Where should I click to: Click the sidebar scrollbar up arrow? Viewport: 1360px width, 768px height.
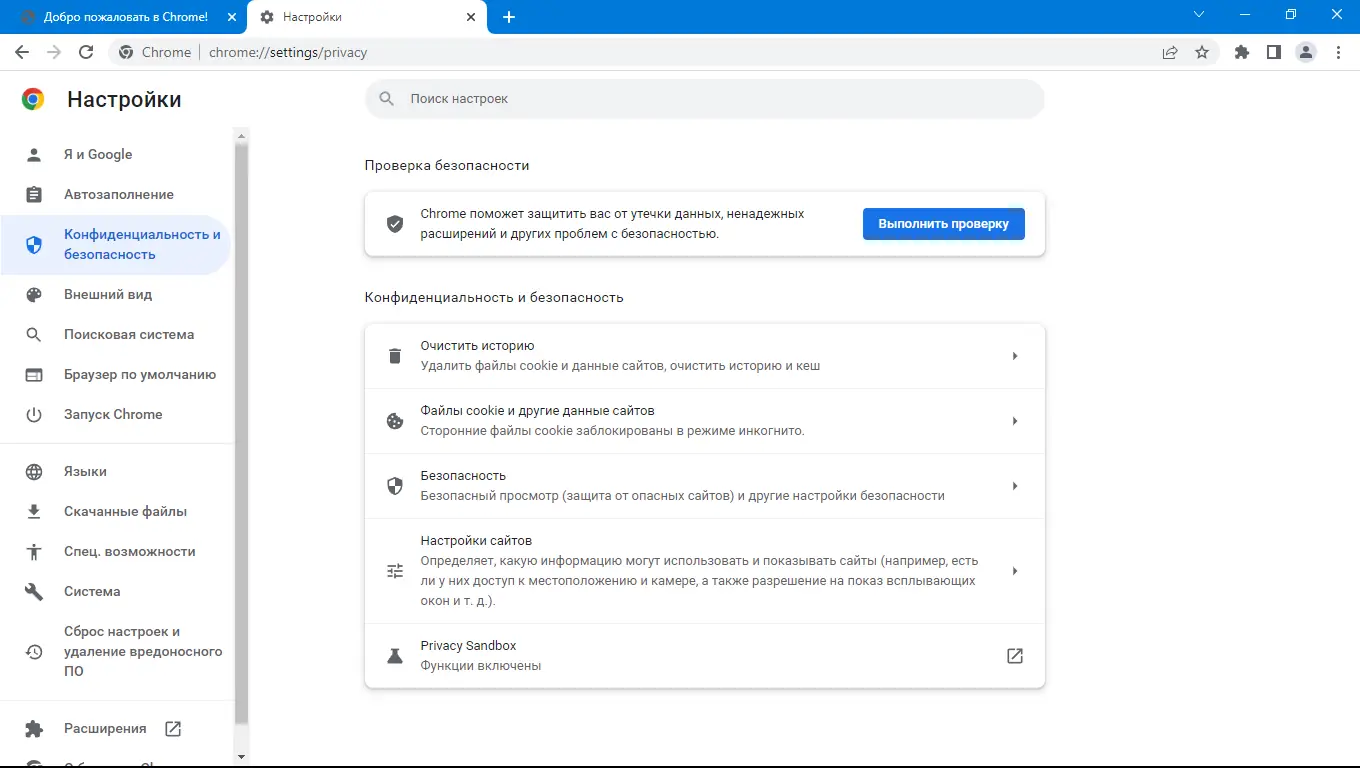coord(241,135)
